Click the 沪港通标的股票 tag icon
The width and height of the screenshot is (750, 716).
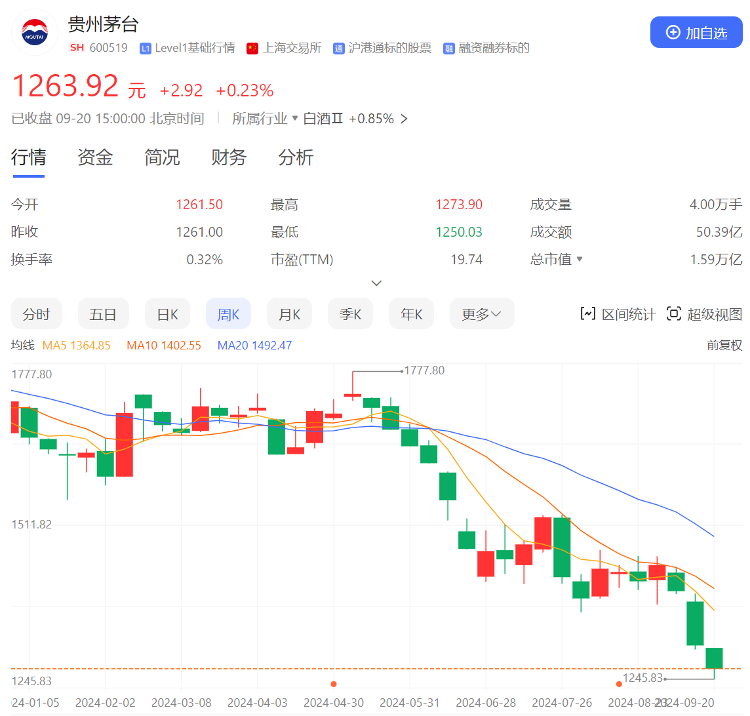339,48
